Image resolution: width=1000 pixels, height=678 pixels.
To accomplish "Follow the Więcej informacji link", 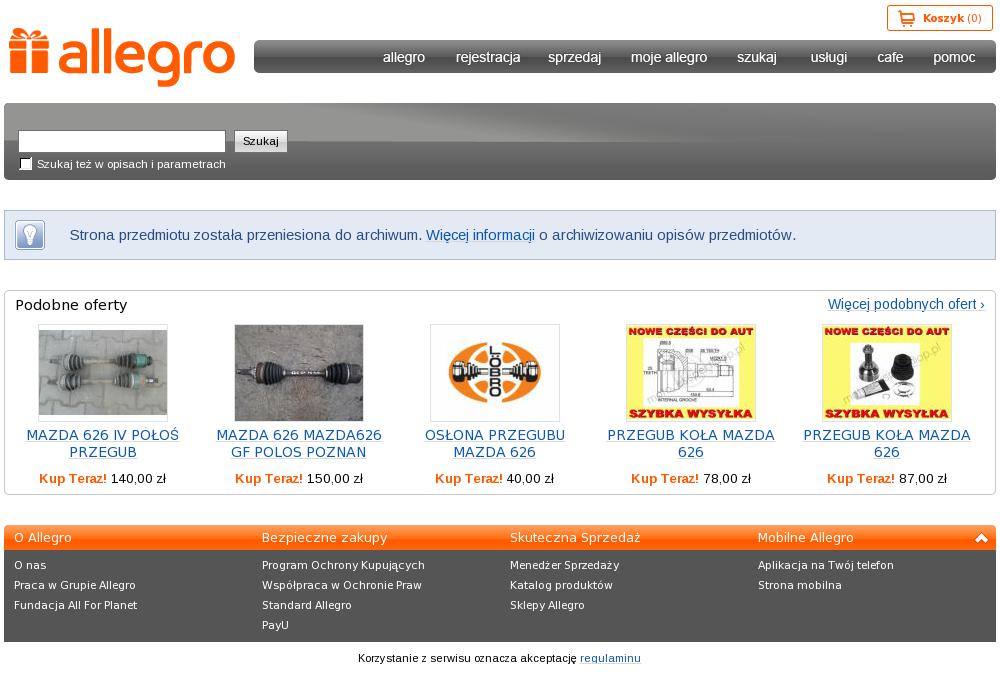I will (480, 235).
